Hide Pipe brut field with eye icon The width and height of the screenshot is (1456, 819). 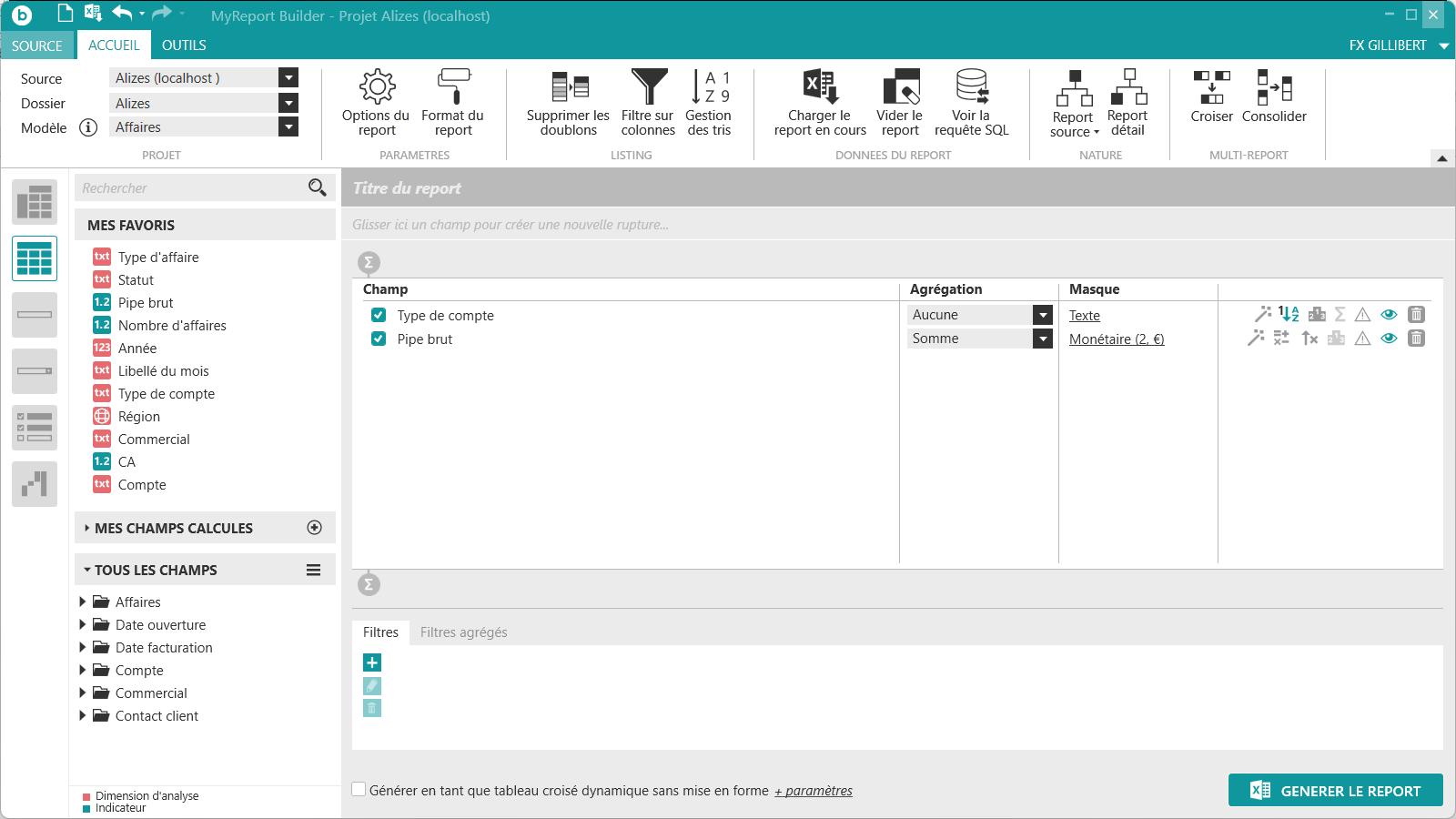coord(1389,339)
